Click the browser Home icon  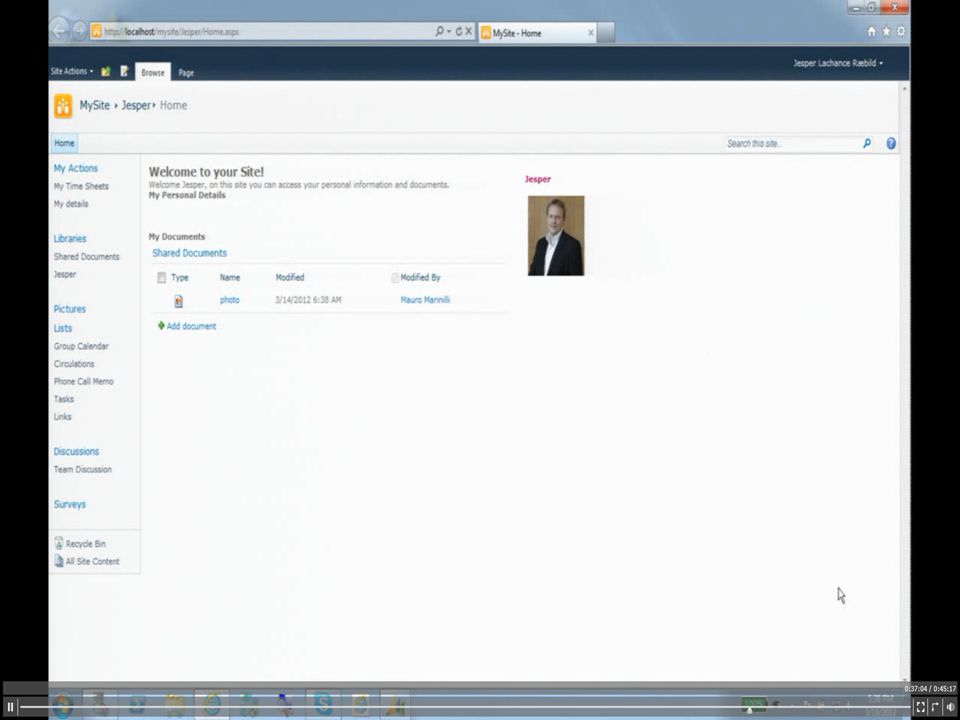click(x=871, y=31)
